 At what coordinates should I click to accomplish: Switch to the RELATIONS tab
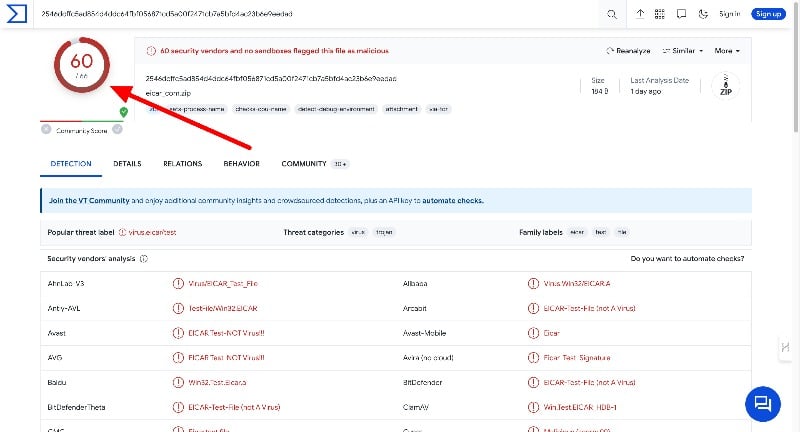[x=183, y=164]
